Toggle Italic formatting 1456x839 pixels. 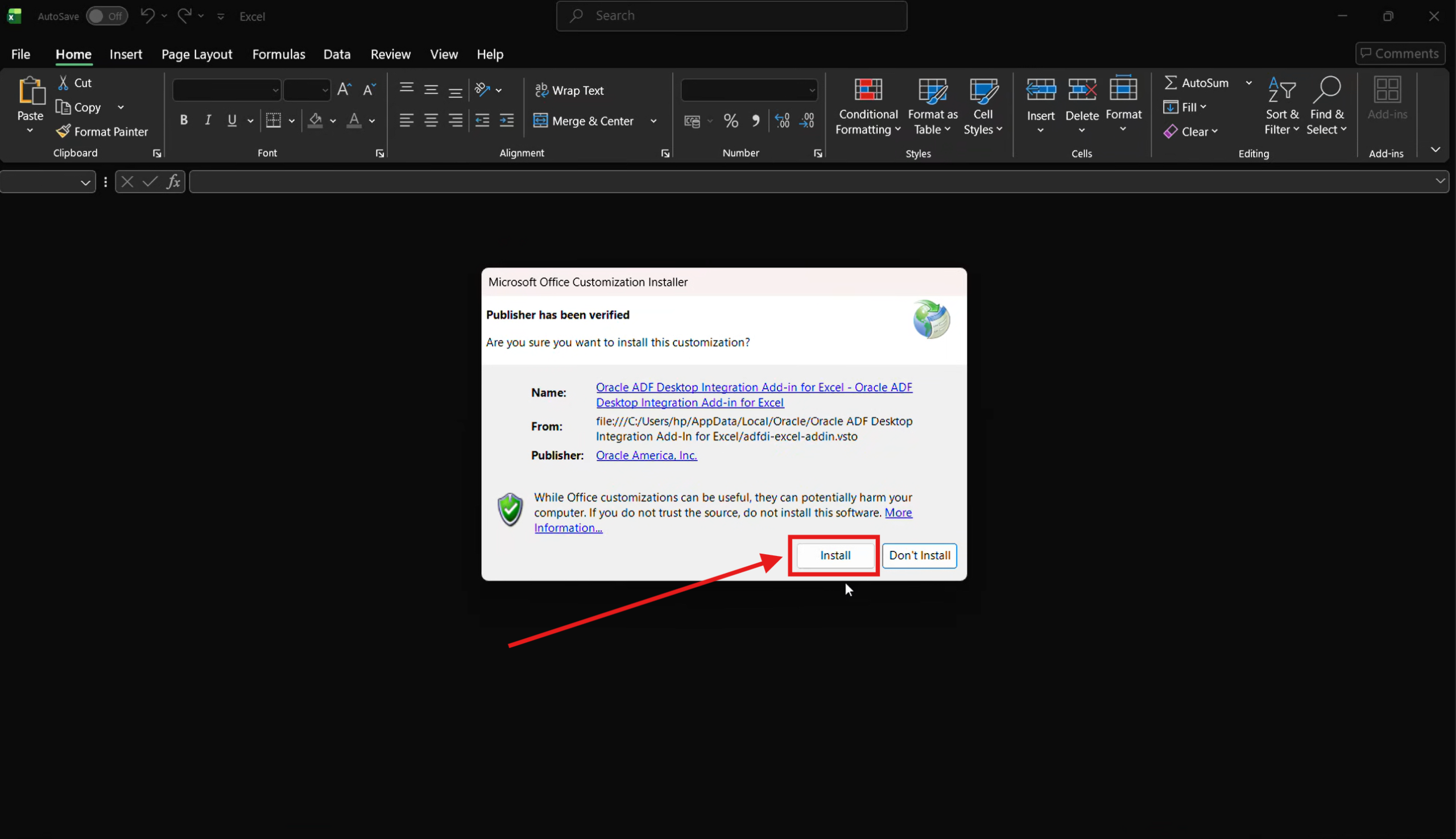(208, 121)
